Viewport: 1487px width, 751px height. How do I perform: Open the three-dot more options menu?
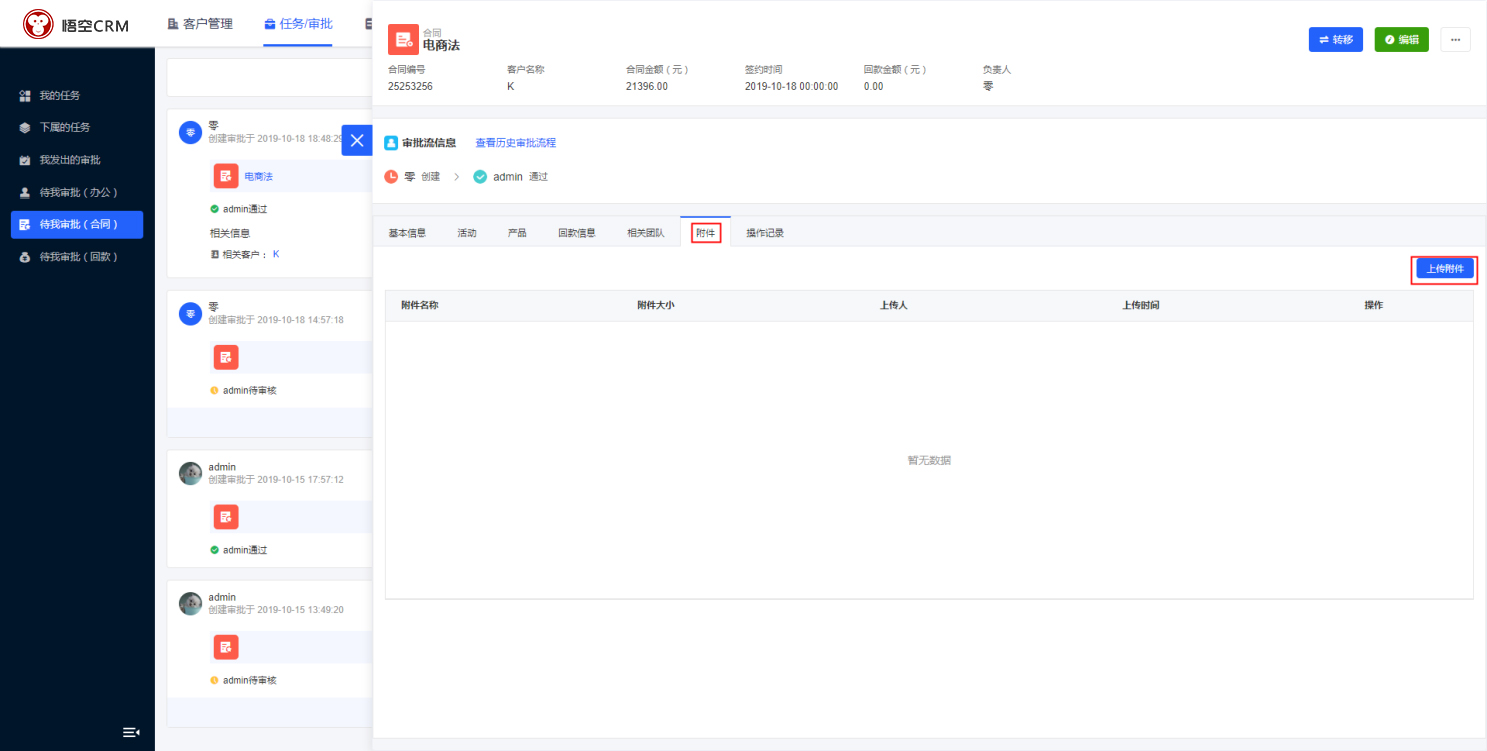(x=1455, y=39)
